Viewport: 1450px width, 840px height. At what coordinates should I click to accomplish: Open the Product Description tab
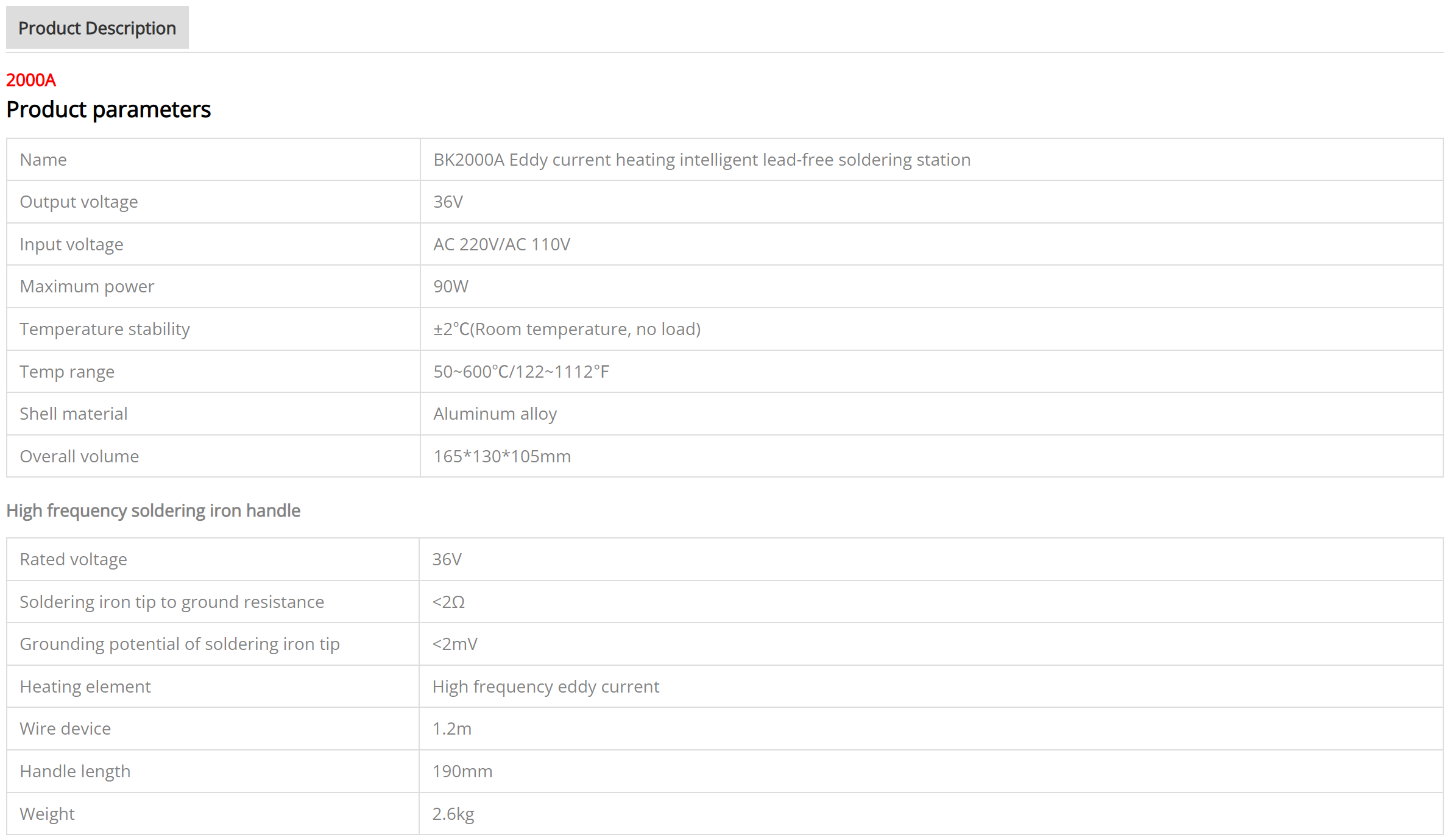tap(97, 28)
